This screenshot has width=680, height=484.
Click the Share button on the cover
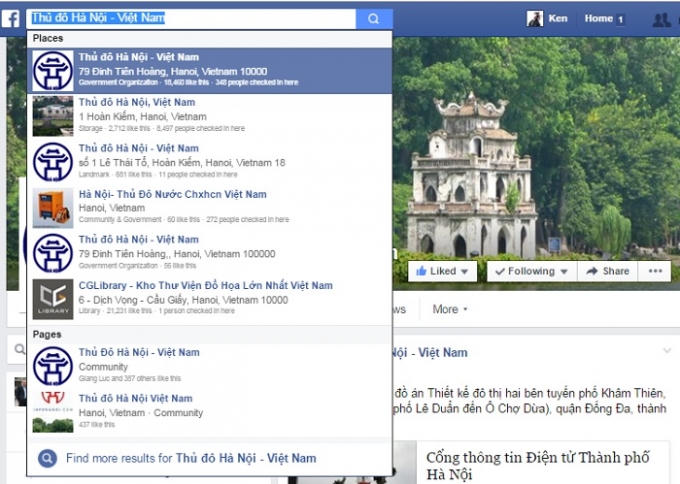coord(607,271)
